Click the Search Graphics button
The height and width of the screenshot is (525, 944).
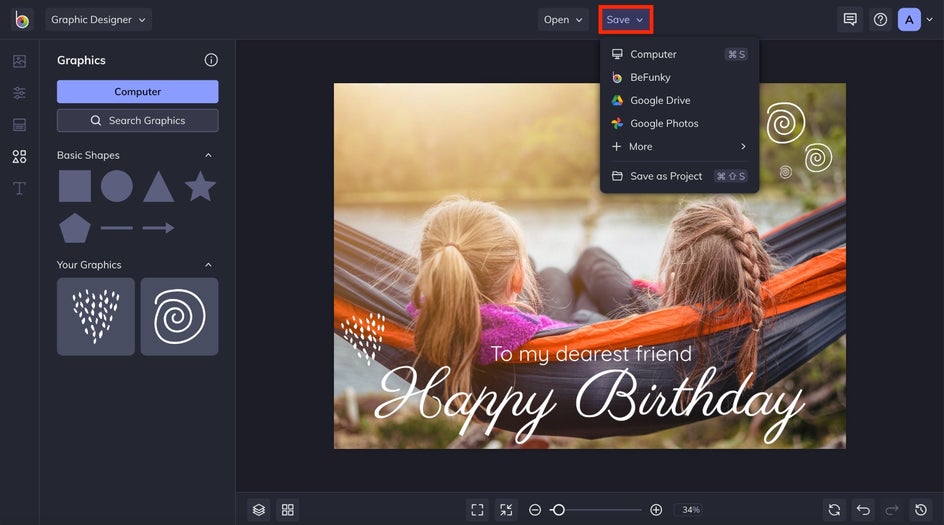click(137, 120)
